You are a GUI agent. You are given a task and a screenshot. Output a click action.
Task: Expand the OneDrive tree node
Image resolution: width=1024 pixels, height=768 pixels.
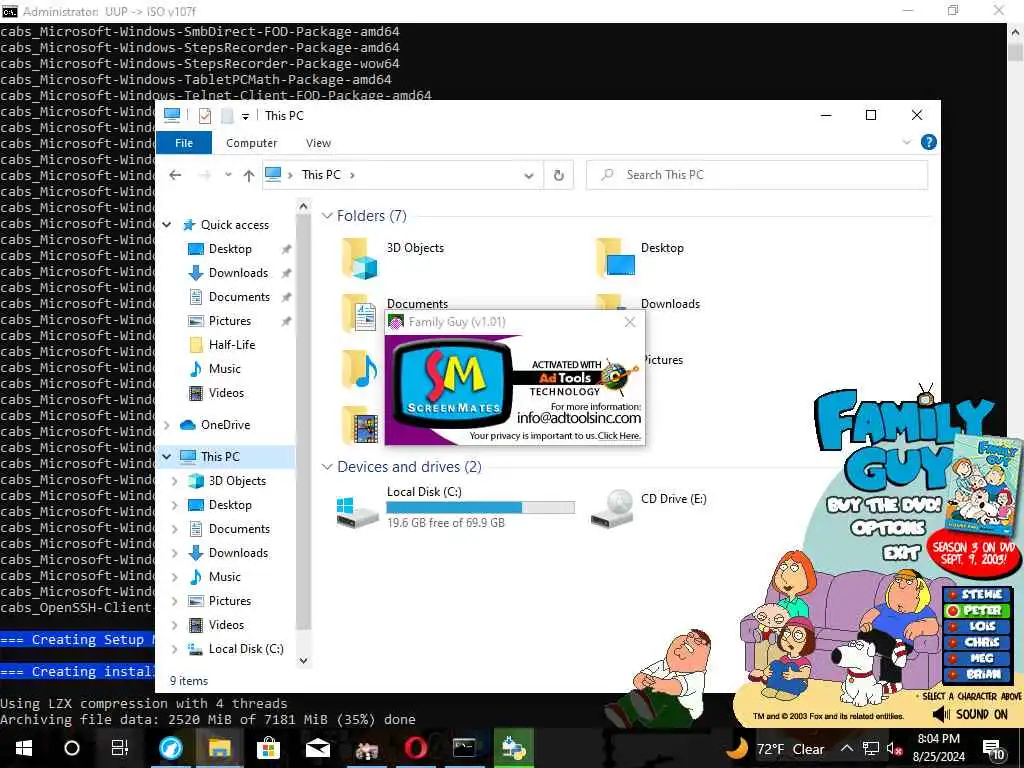coord(167,425)
